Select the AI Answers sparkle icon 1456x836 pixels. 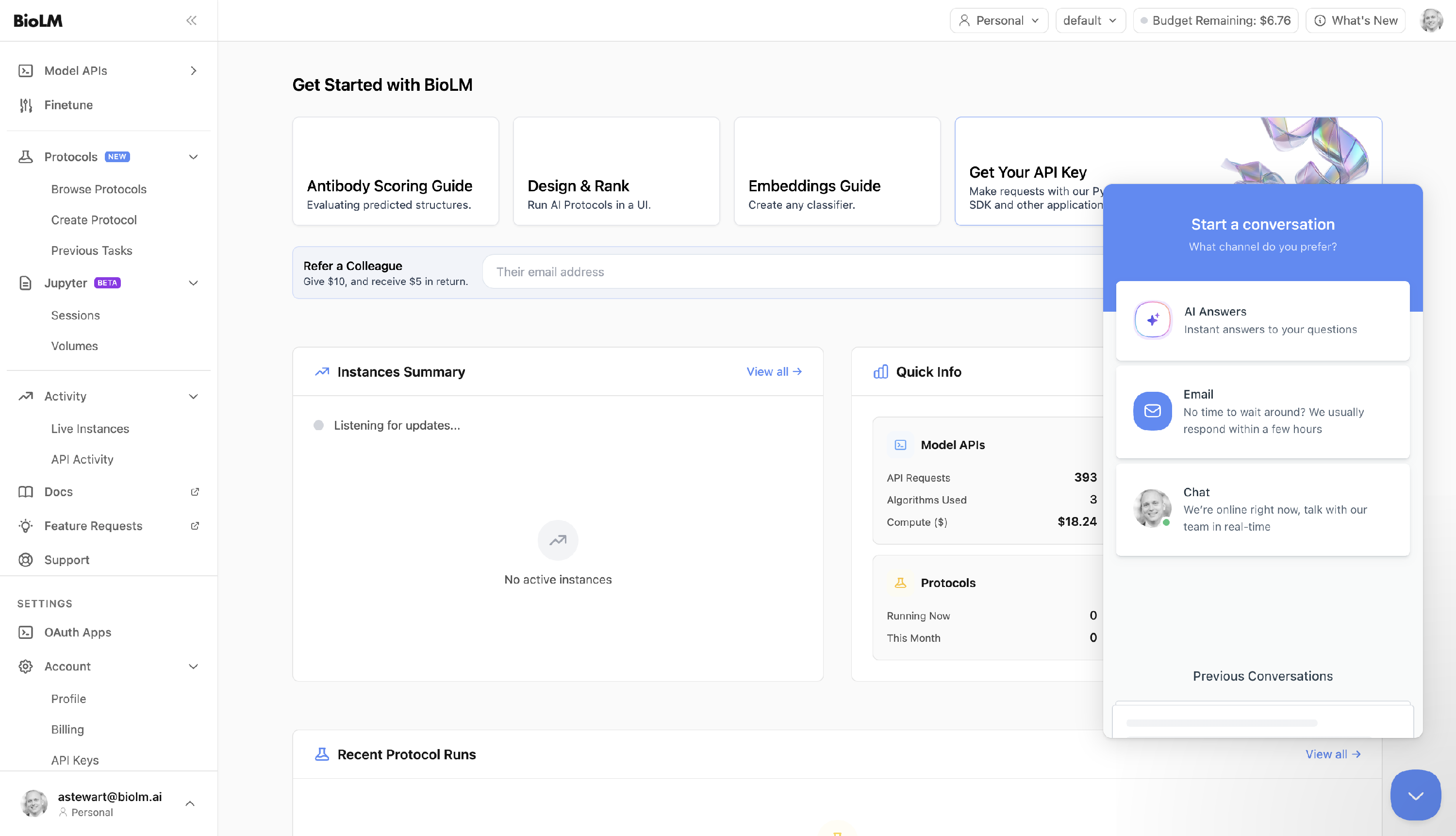1152,320
